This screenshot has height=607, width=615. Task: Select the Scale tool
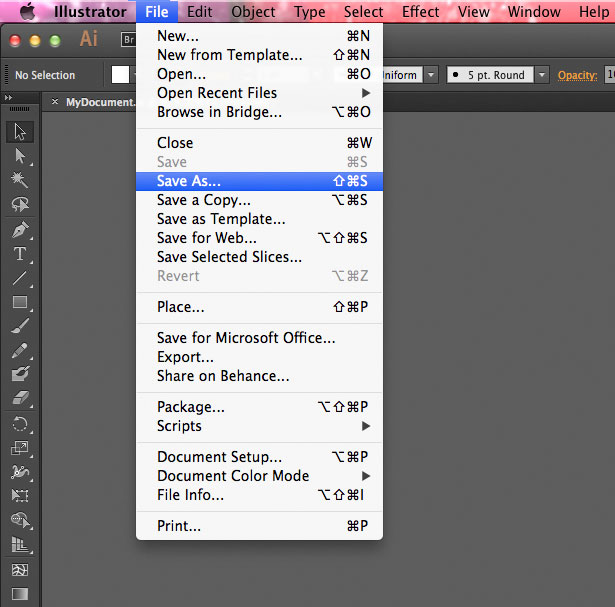tap(20, 448)
